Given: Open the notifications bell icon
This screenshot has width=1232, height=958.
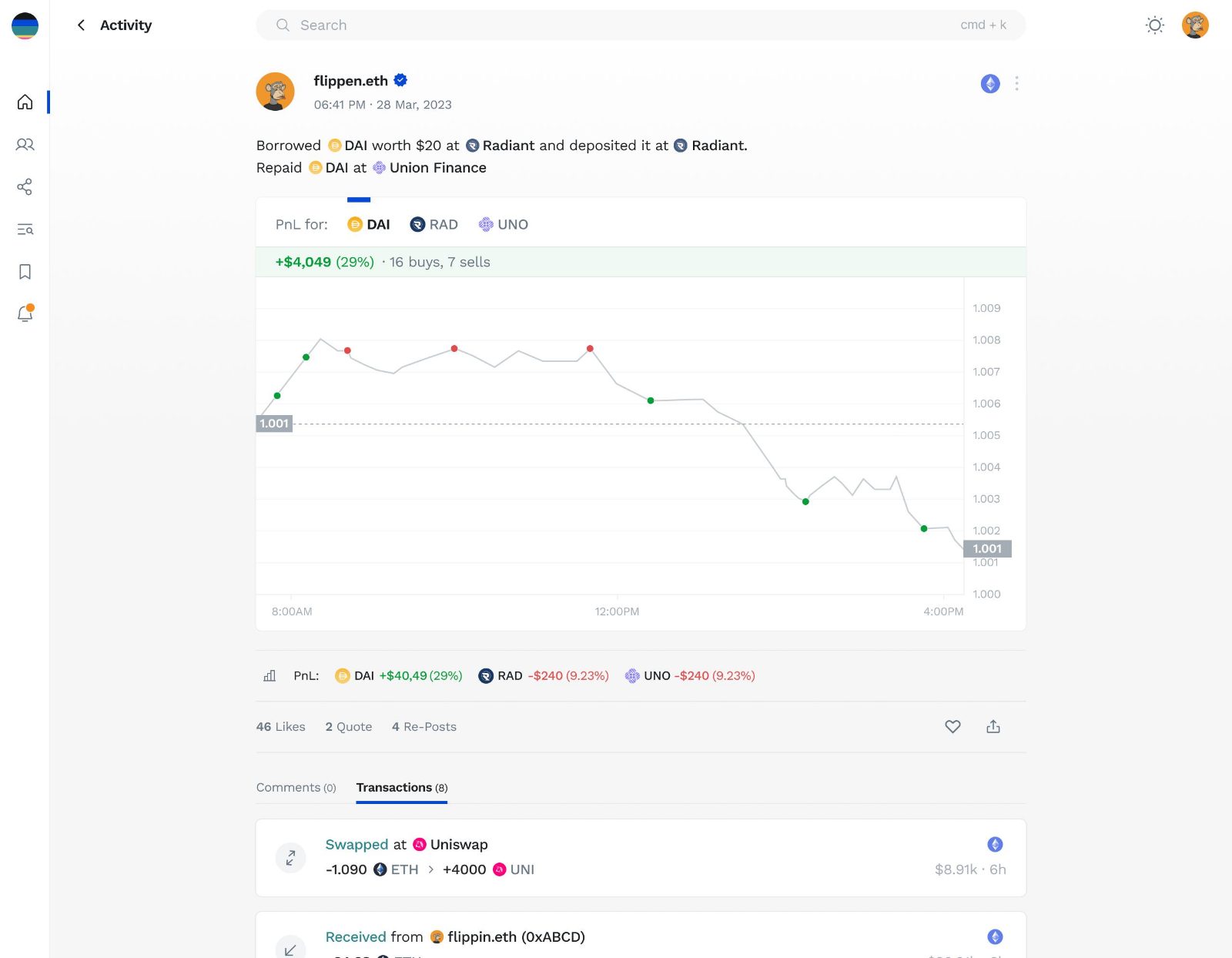Looking at the screenshot, I should click(25, 313).
